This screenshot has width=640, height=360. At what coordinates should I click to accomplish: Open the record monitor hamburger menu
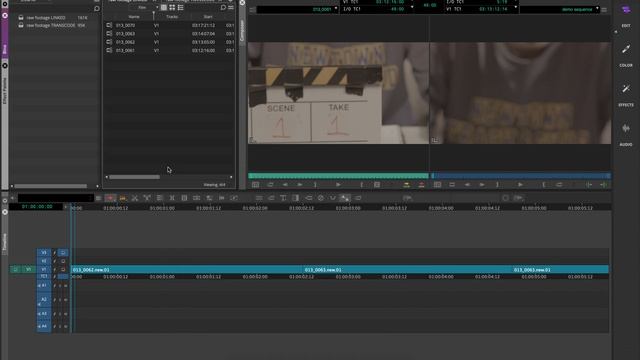click(x=604, y=9)
